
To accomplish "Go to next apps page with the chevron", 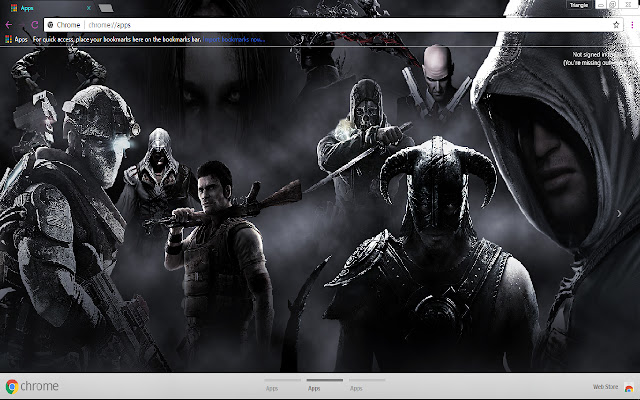I will coord(619,213).
